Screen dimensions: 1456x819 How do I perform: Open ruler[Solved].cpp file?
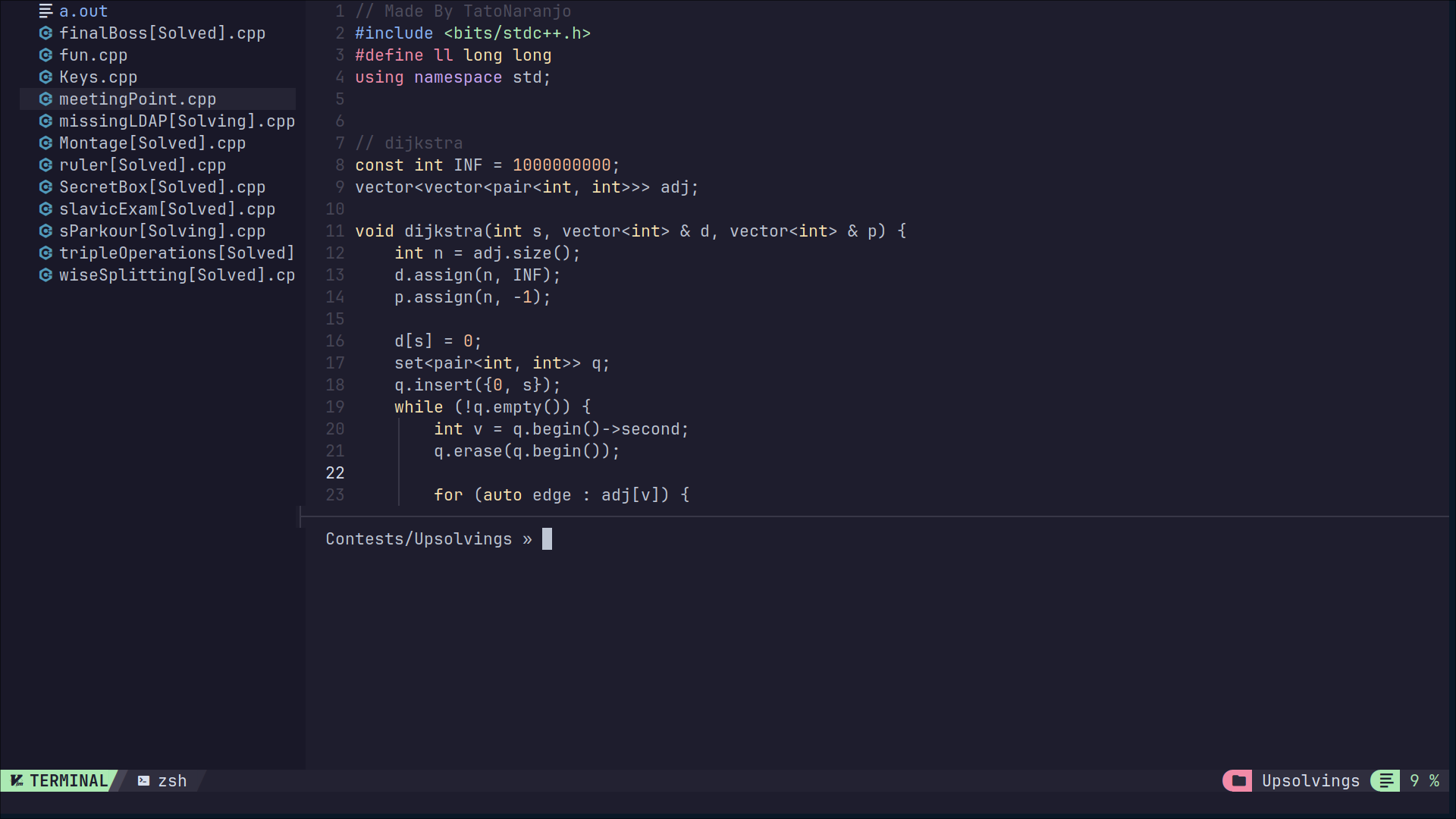[143, 165]
